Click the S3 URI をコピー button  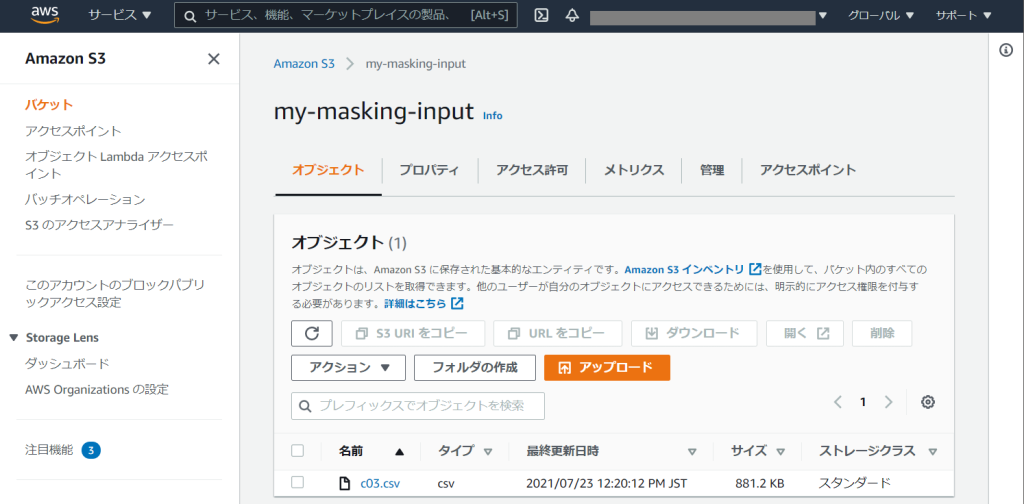pos(413,334)
